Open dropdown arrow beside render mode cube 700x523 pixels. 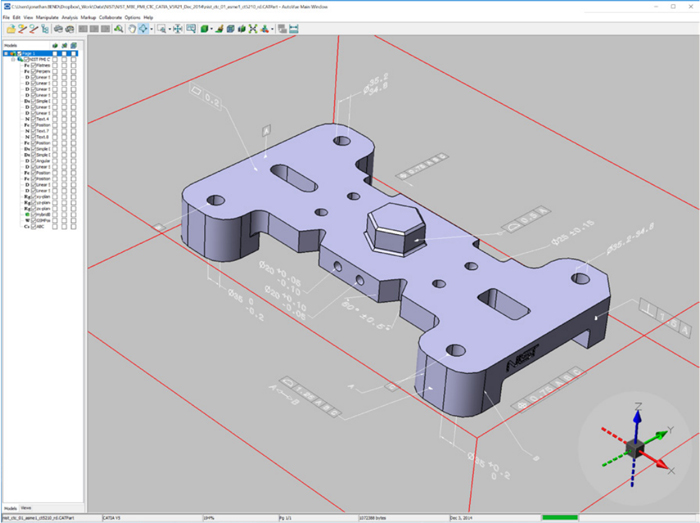213,29
